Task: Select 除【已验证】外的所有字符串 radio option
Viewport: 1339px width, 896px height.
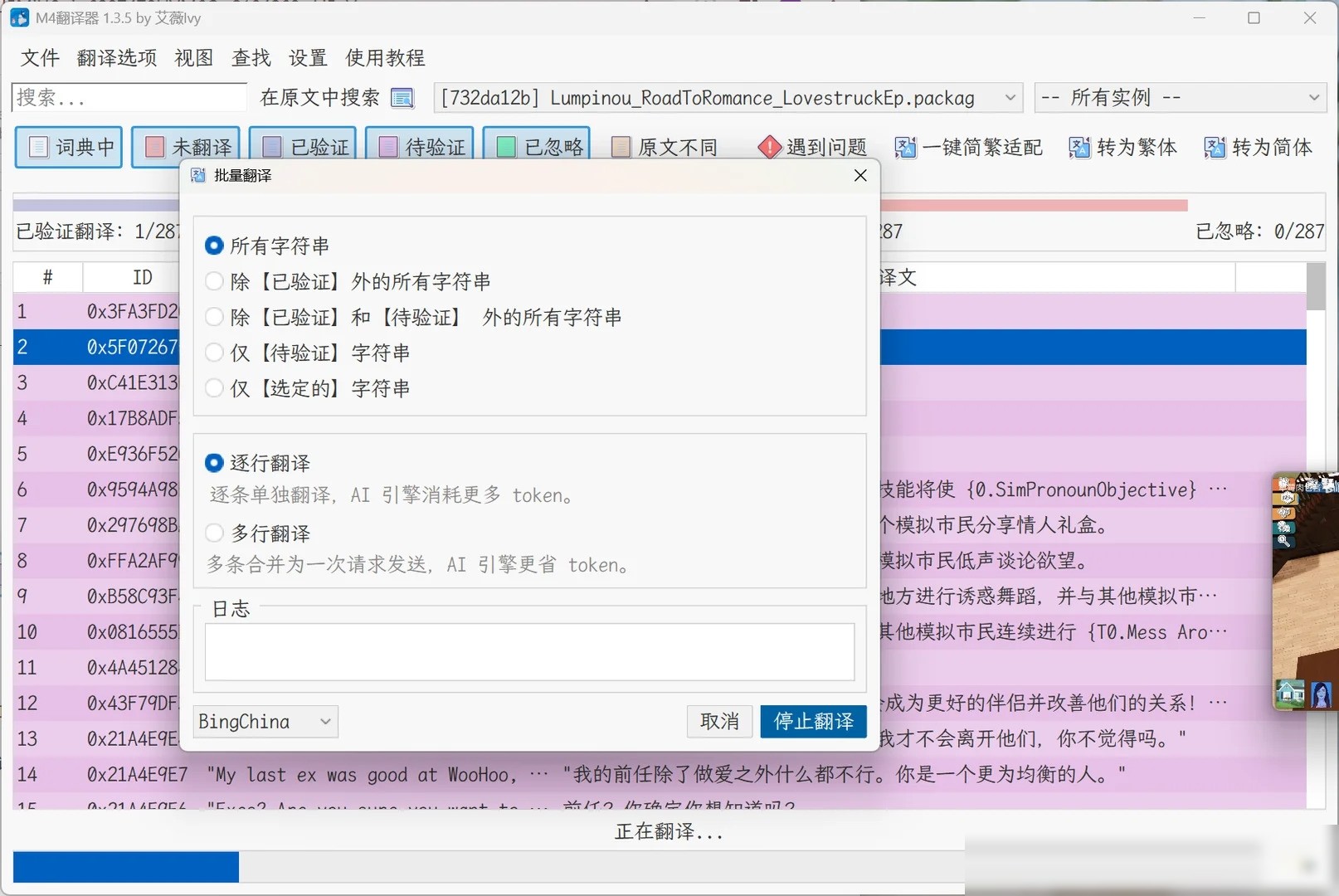Action: click(214, 281)
